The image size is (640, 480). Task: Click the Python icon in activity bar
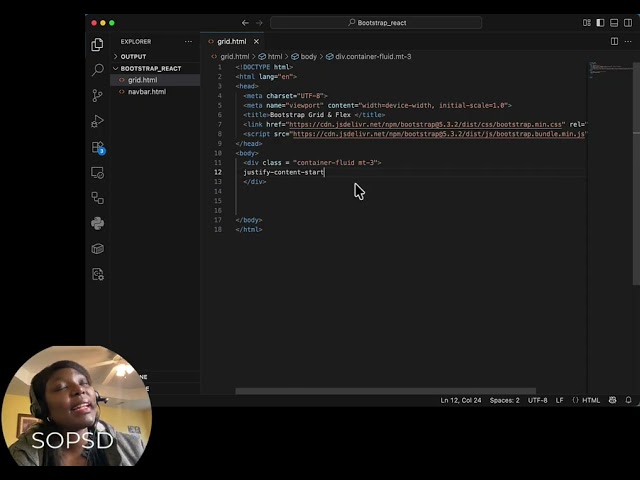pyautogui.click(x=98, y=223)
